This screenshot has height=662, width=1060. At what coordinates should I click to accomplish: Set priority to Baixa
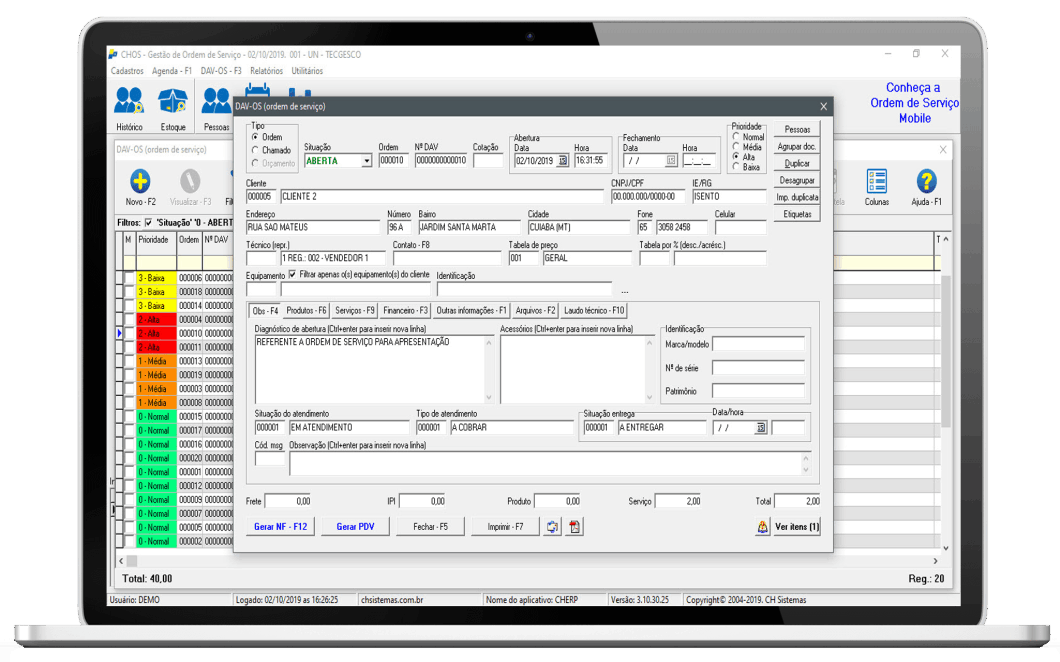tap(736, 167)
